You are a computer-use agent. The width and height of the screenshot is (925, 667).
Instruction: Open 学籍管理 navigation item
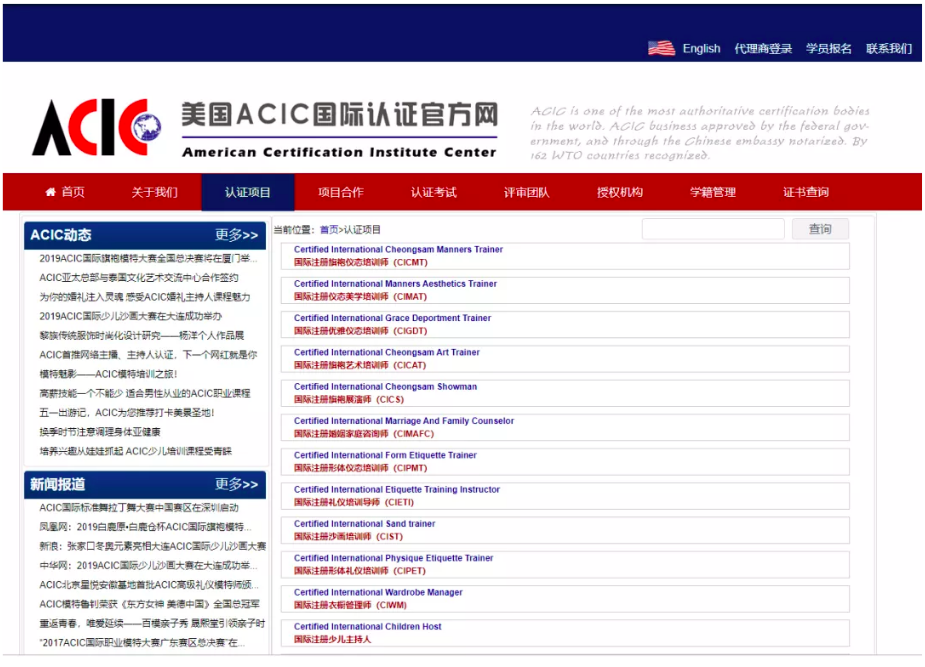coord(713,192)
